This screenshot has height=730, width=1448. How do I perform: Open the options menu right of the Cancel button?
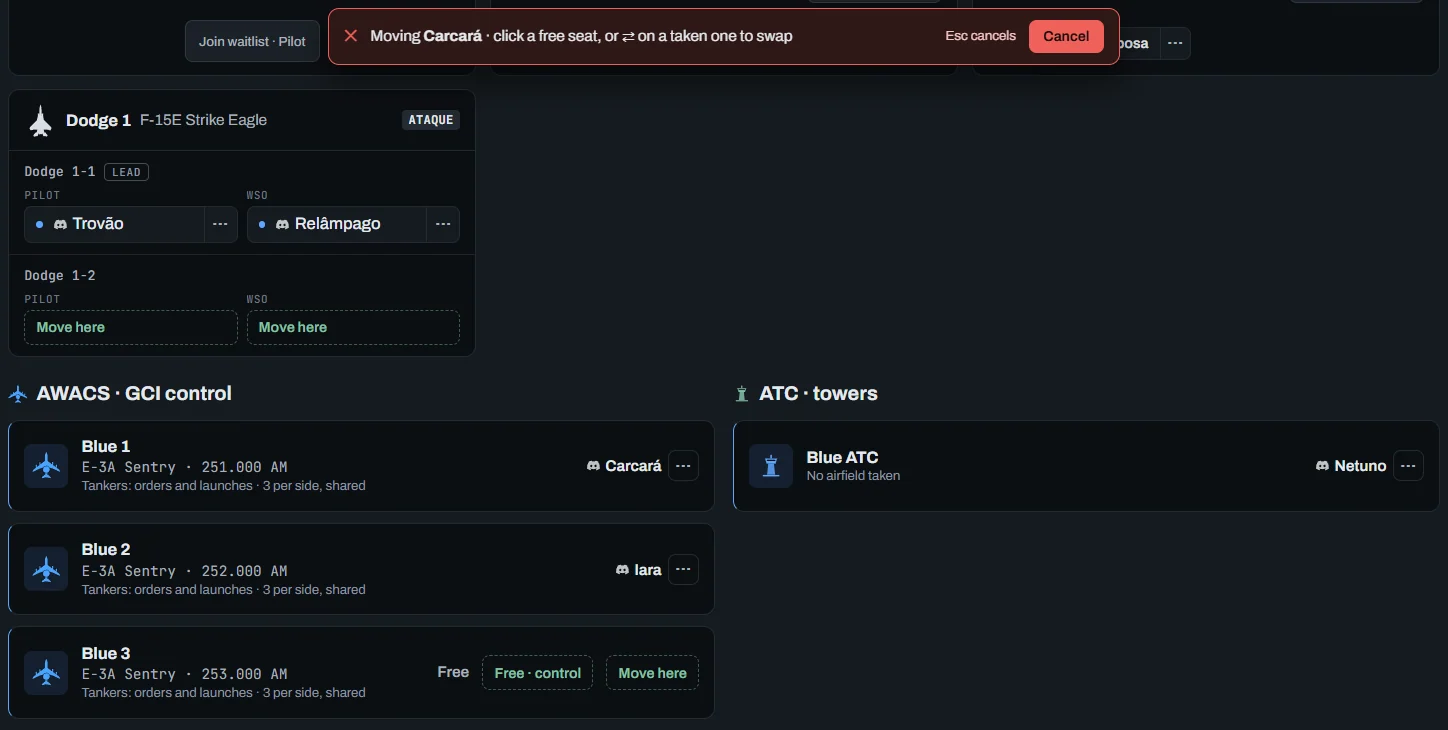pyautogui.click(x=1175, y=43)
